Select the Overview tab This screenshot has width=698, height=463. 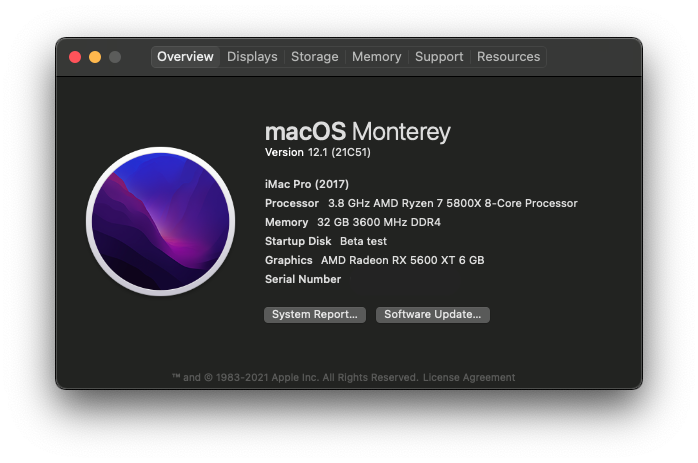(185, 57)
